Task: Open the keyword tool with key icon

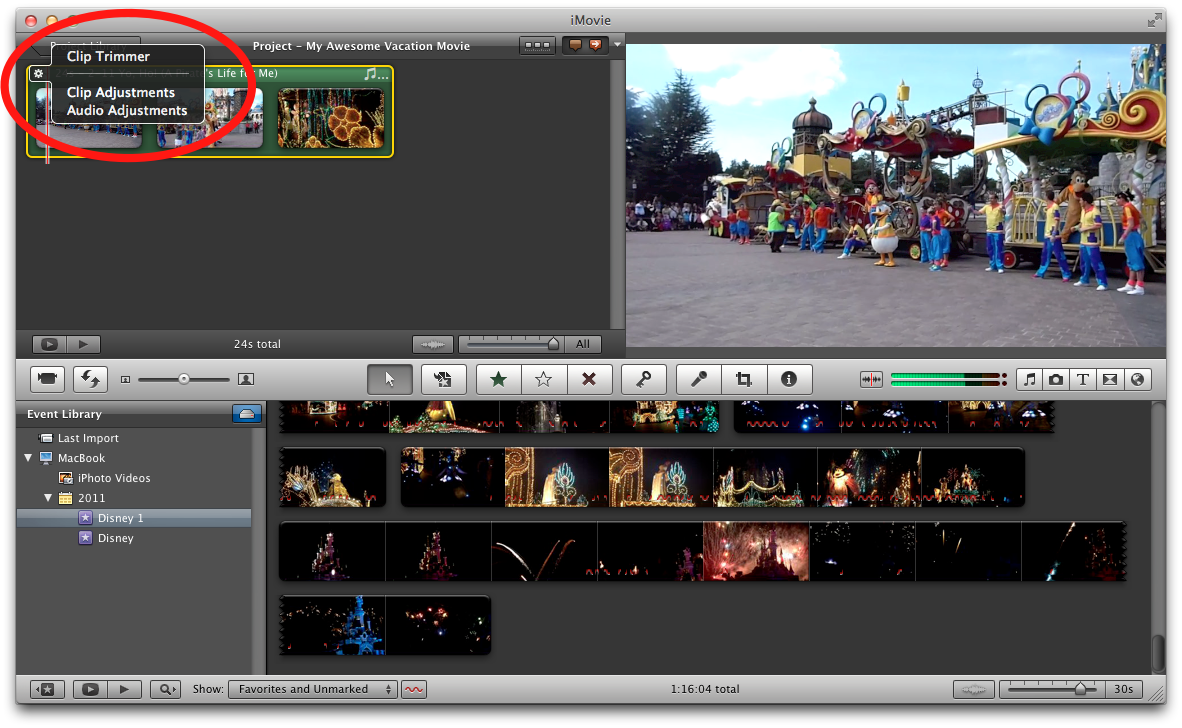Action: pyautogui.click(x=643, y=379)
